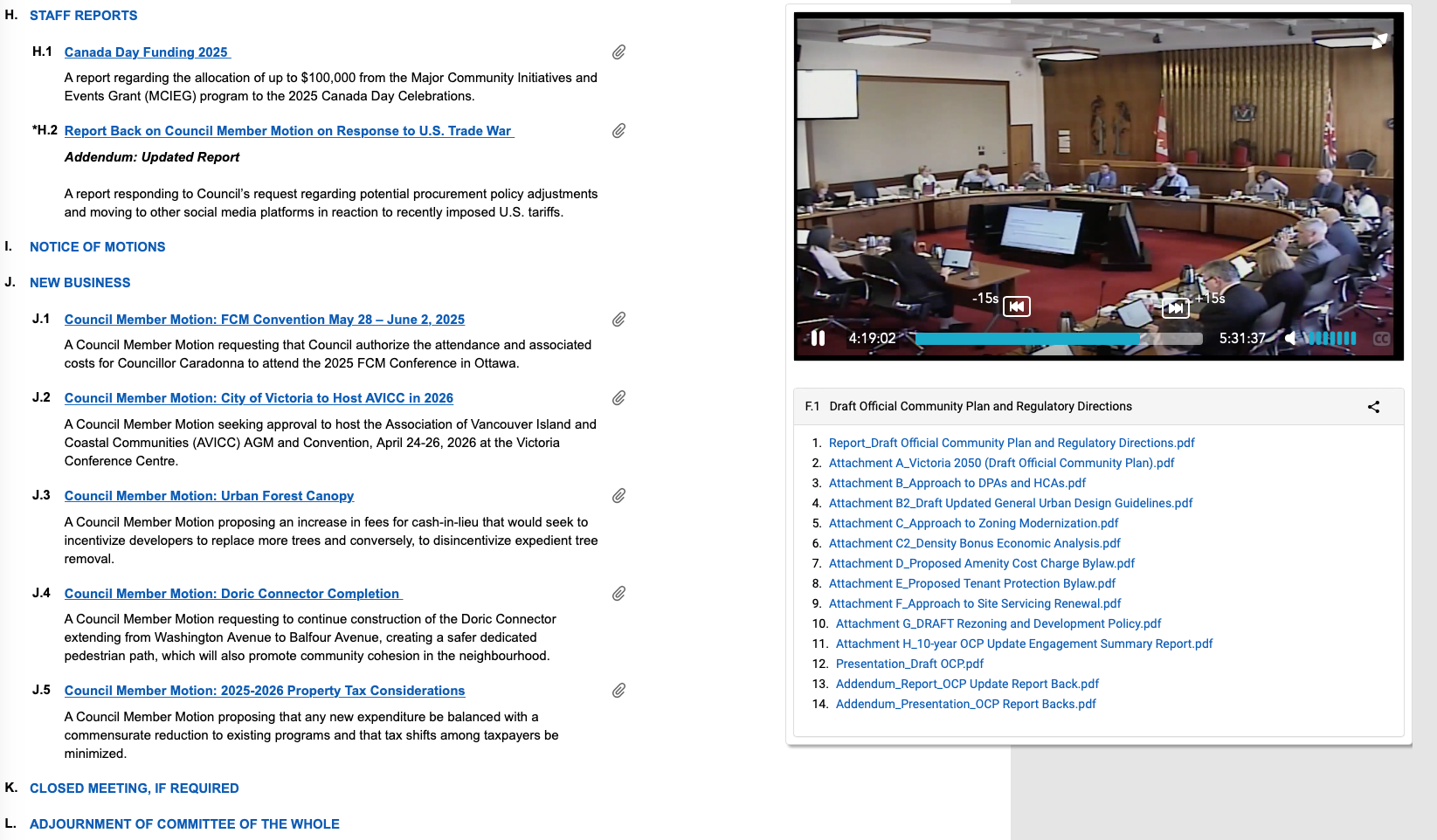Viewport: 1437px width, 840px height.
Task: Mute the video speaker icon
Action: tap(1290, 338)
